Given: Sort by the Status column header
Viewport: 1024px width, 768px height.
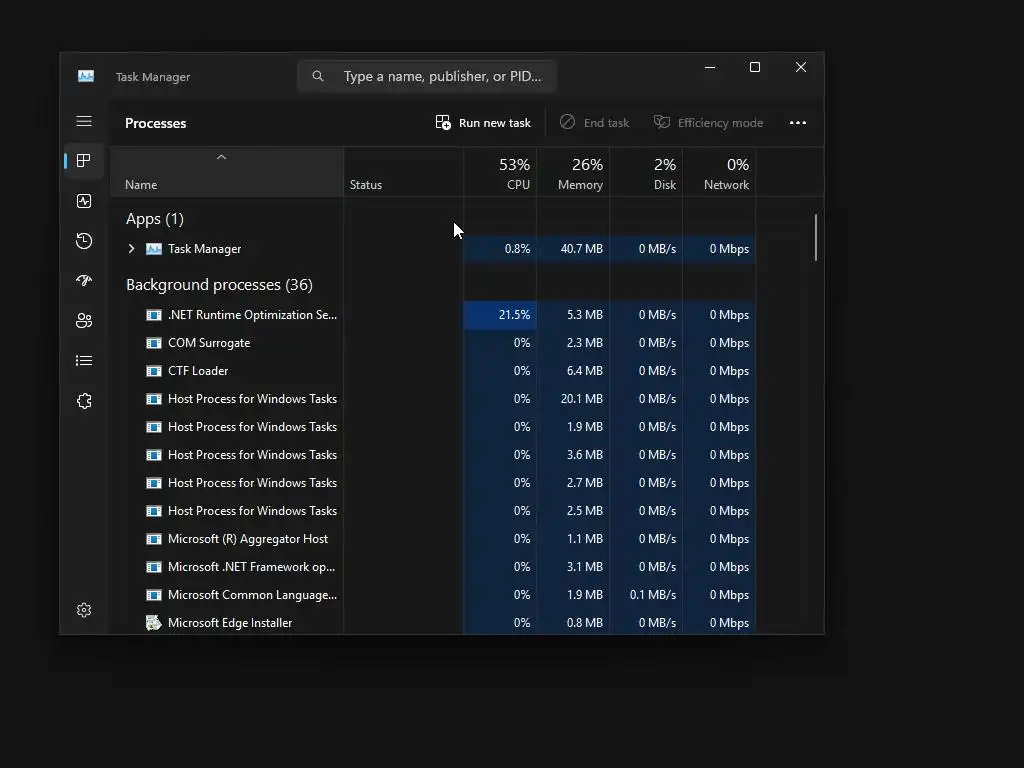Looking at the screenshot, I should (x=404, y=172).
